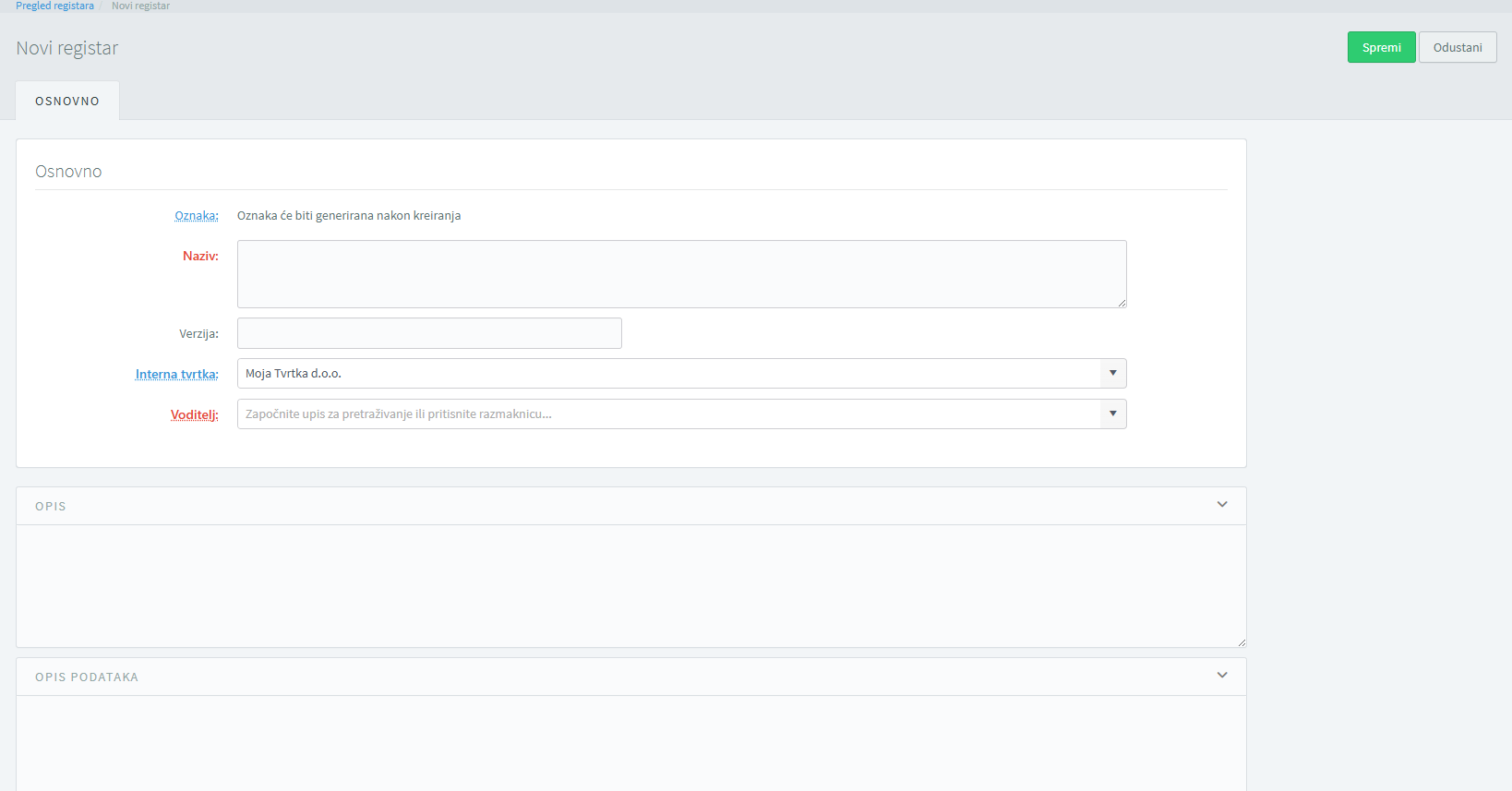
Task: Click the Novi registar breadcrumb item
Action: click(x=140, y=6)
